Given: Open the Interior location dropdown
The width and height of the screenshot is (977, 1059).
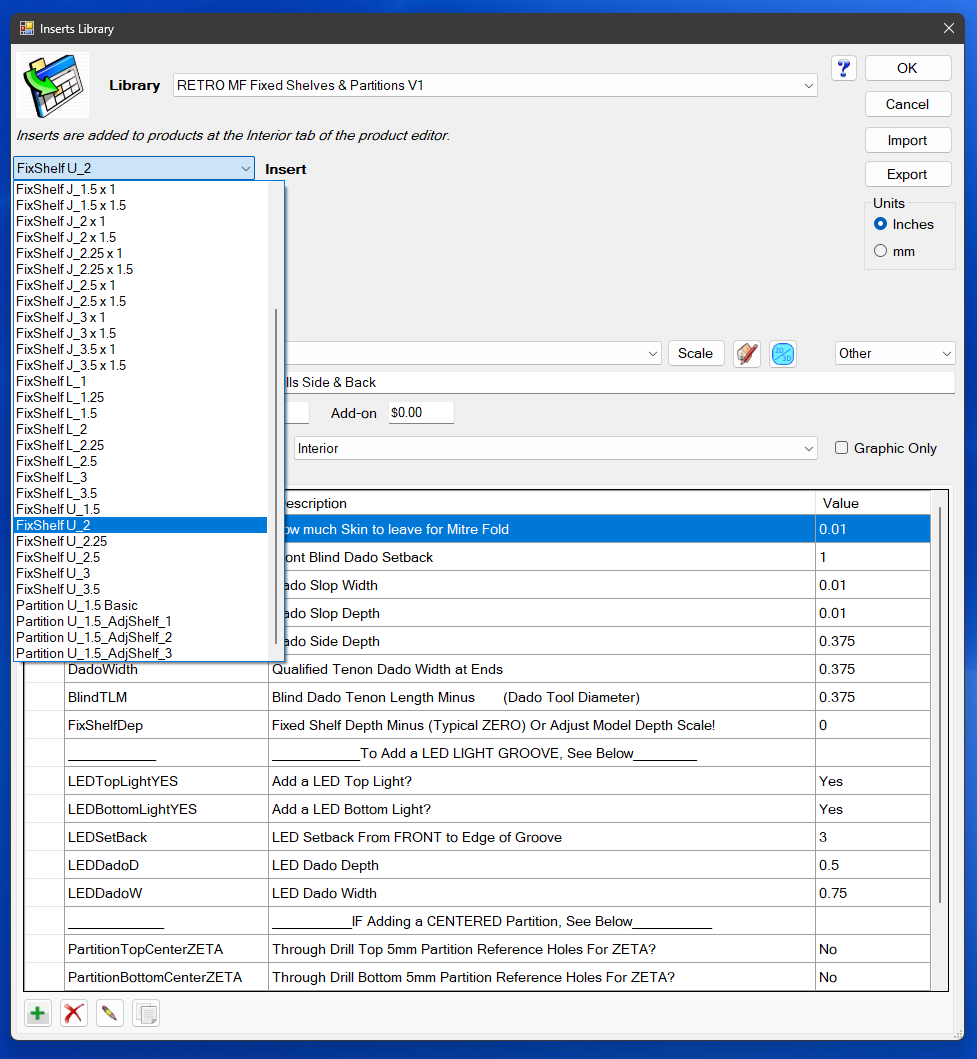Looking at the screenshot, I should click(x=555, y=449).
